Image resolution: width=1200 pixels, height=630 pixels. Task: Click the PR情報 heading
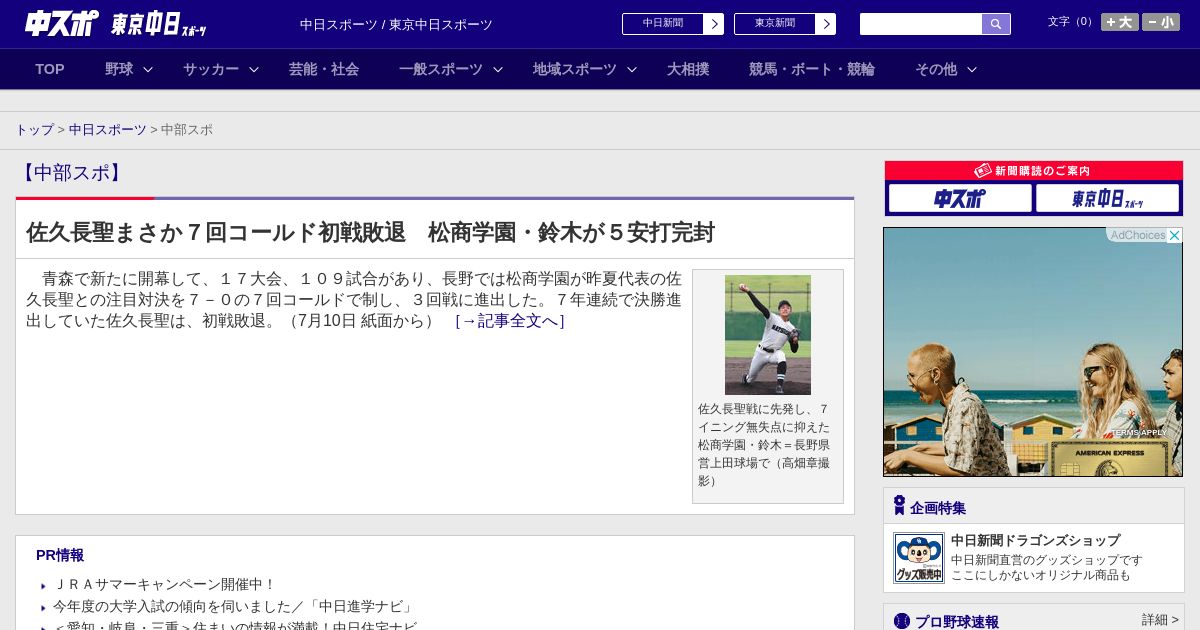[x=60, y=555]
